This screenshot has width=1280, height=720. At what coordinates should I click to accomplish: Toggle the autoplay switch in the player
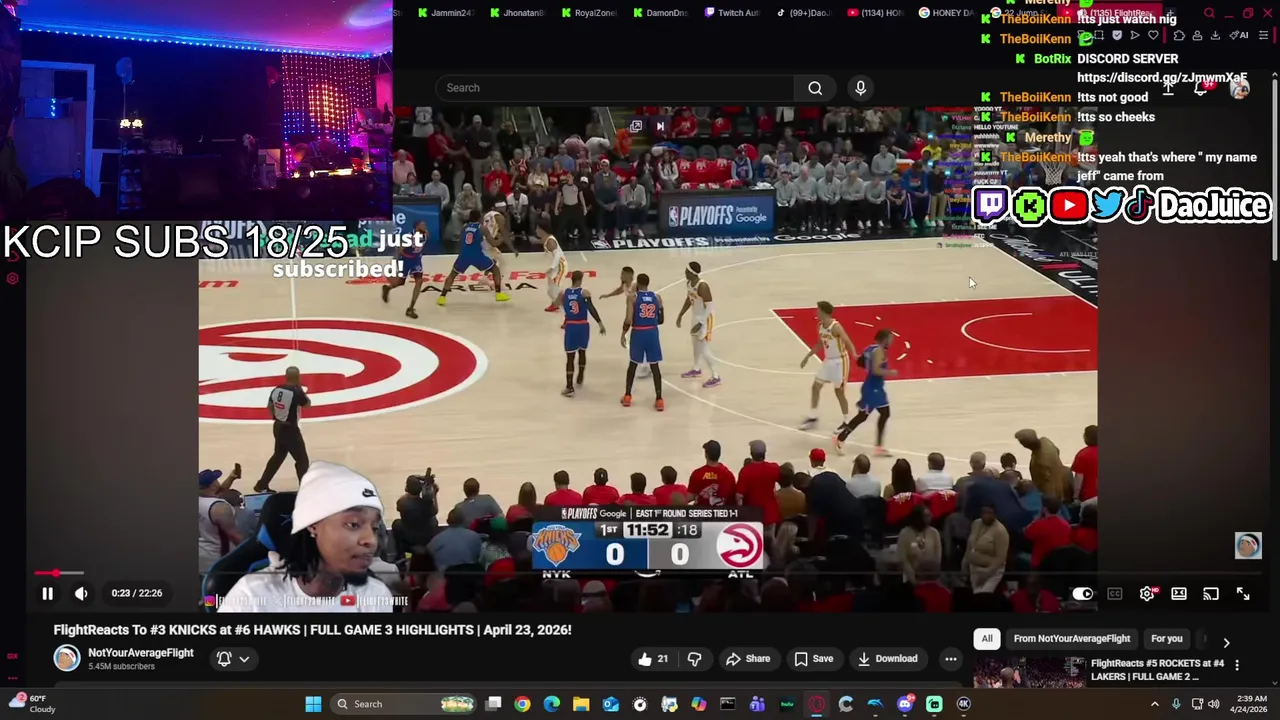[1083, 594]
